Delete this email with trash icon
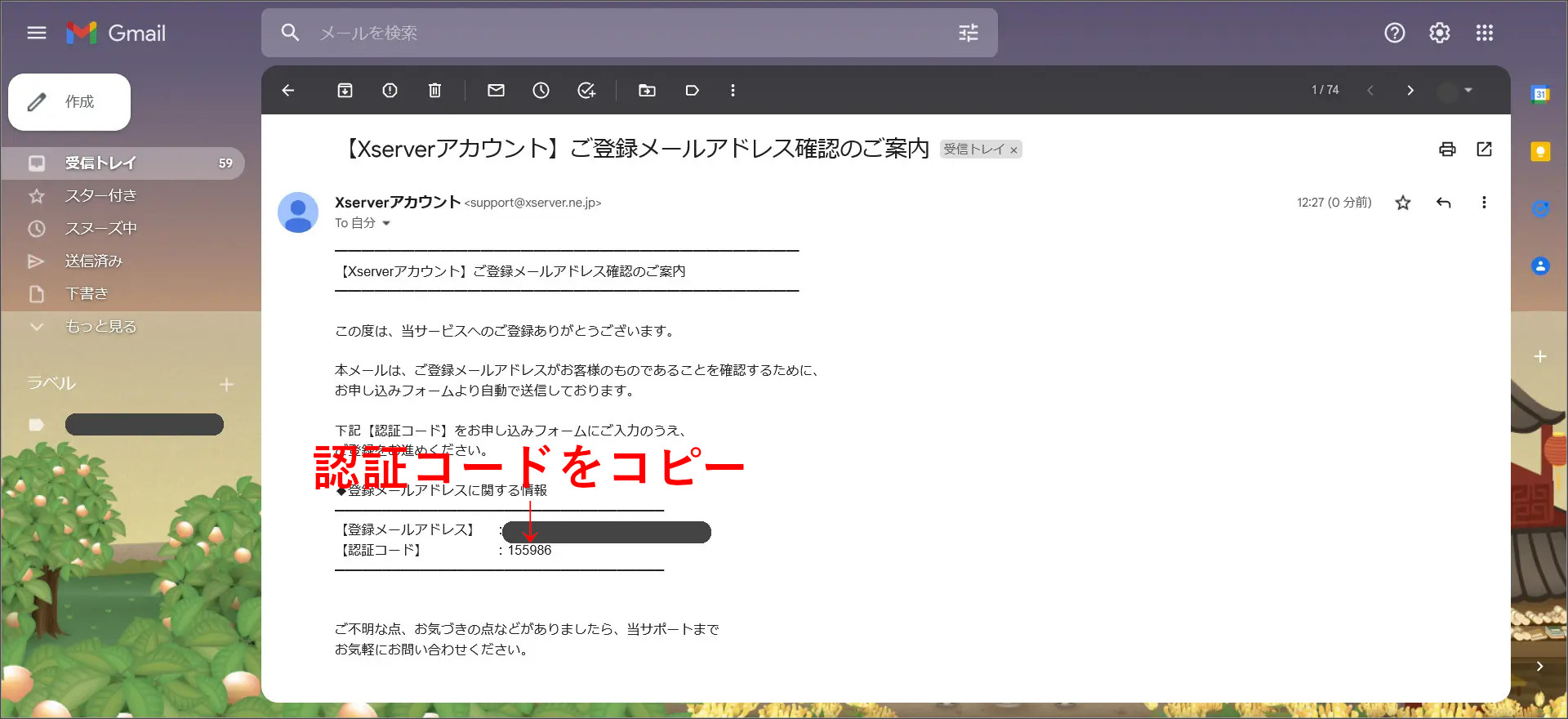Screen dimensions: 1568x719 pyautogui.click(x=435, y=90)
